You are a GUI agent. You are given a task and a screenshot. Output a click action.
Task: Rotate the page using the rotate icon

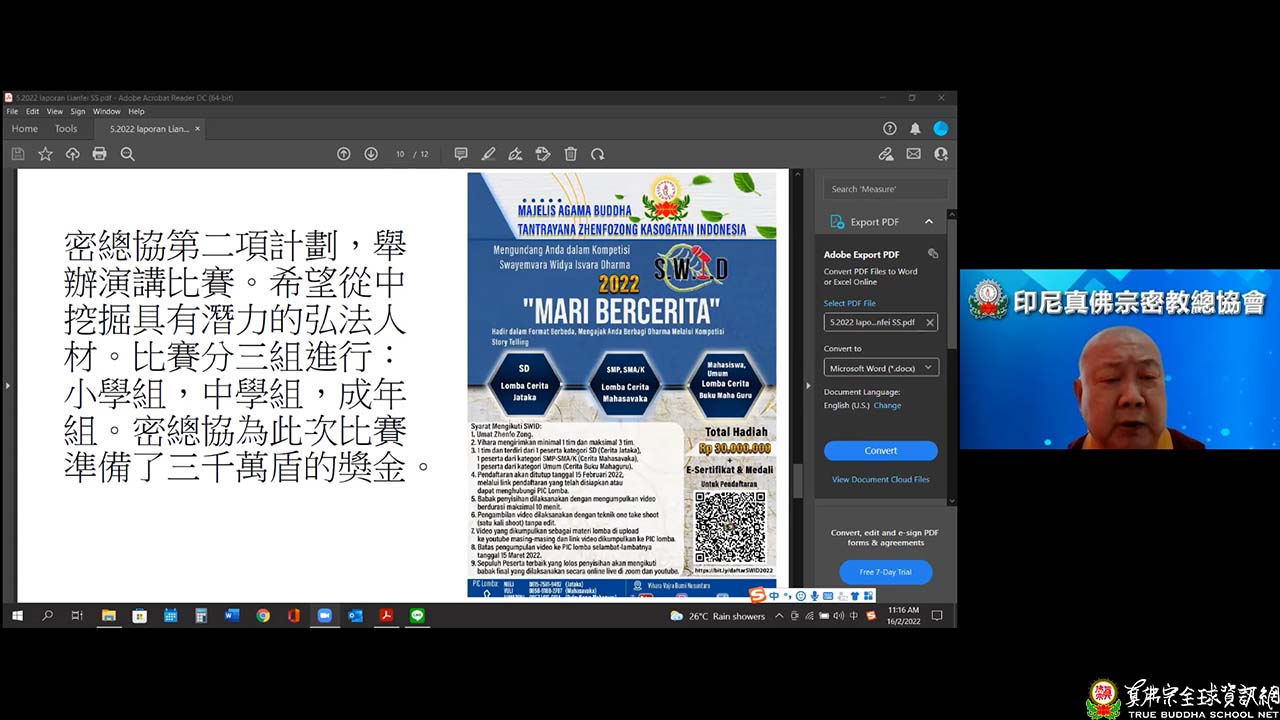click(597, 154)
